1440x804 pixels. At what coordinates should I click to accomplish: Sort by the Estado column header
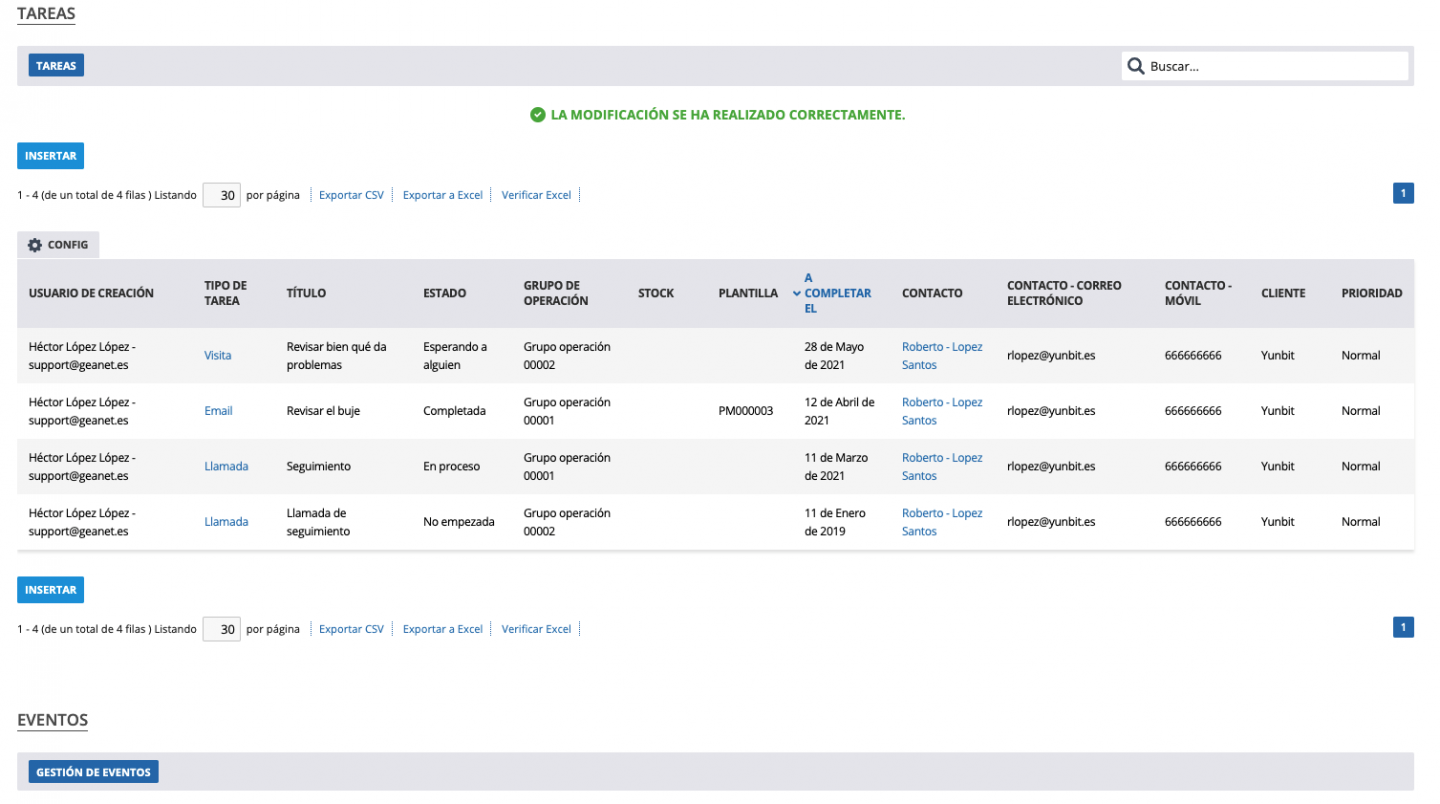(x=444, y=293)
